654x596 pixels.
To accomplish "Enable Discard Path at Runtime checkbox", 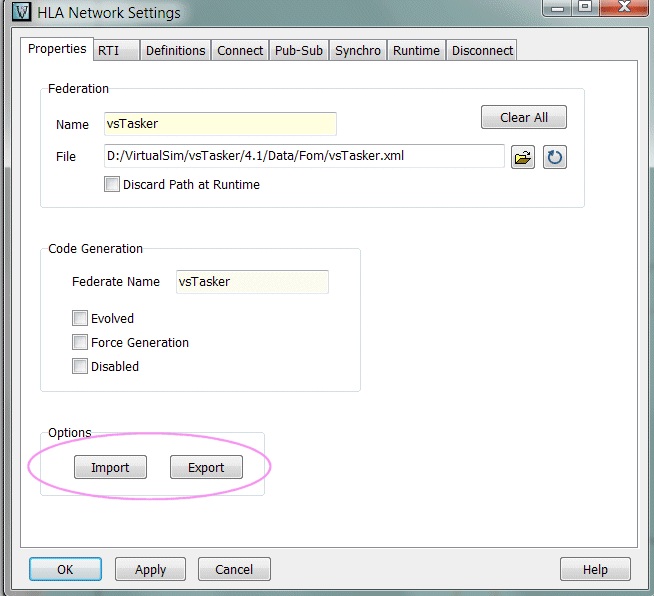I will 112,184.
